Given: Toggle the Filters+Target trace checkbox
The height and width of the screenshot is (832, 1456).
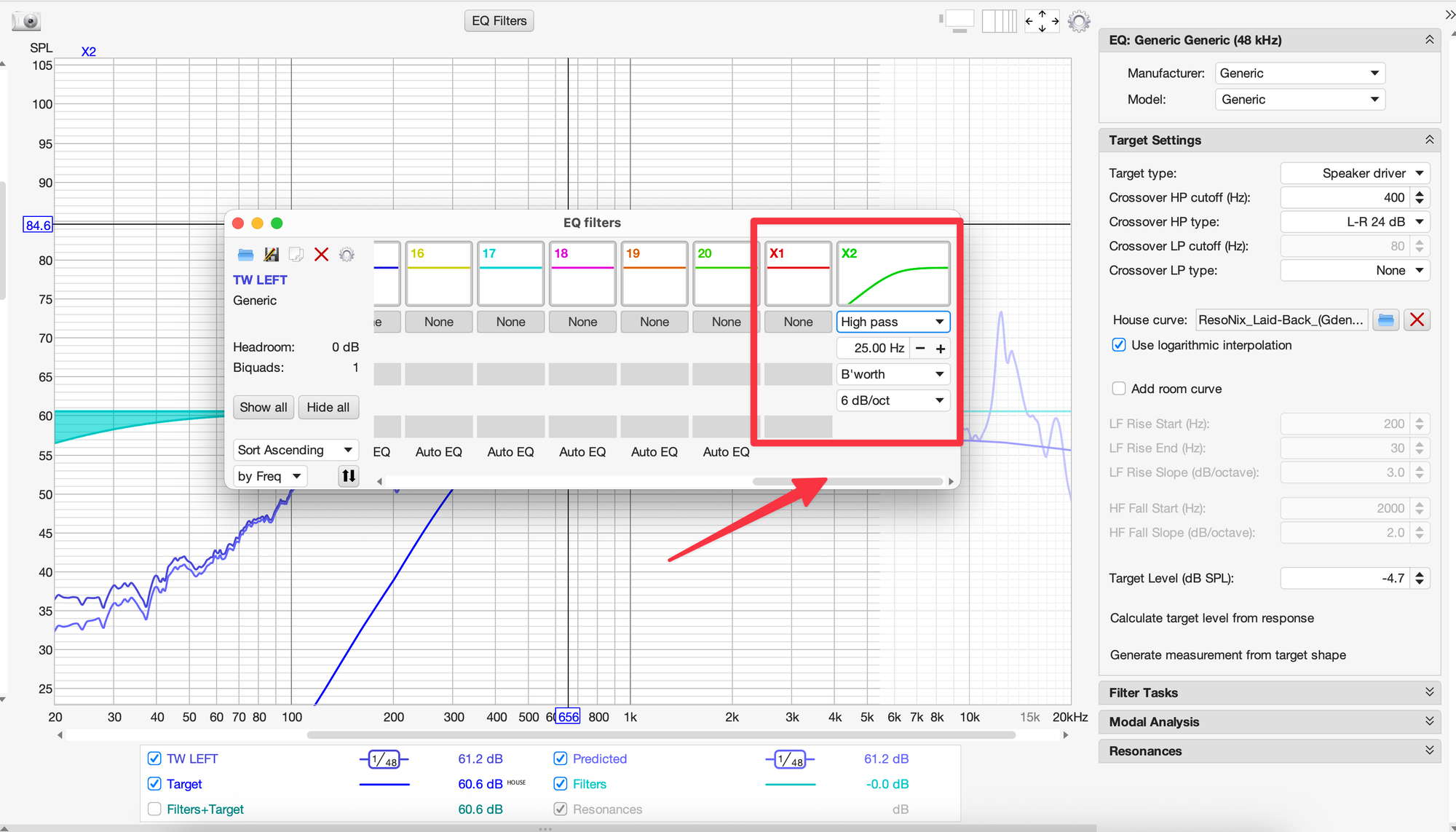Looking at the screenshot, I should pos(154,809).
